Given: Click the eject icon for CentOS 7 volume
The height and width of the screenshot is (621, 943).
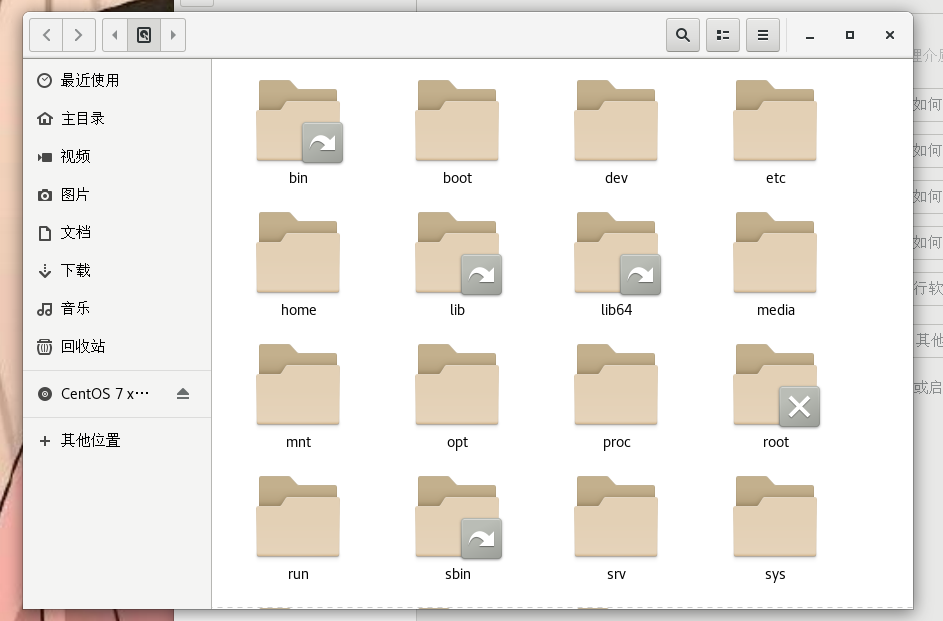Looking at the screenshot, I should (x=182, y=394).
